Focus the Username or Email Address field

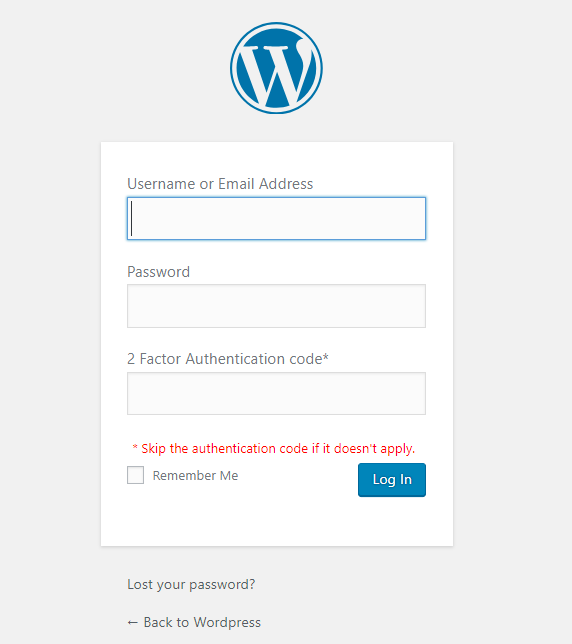pos(276,218)
